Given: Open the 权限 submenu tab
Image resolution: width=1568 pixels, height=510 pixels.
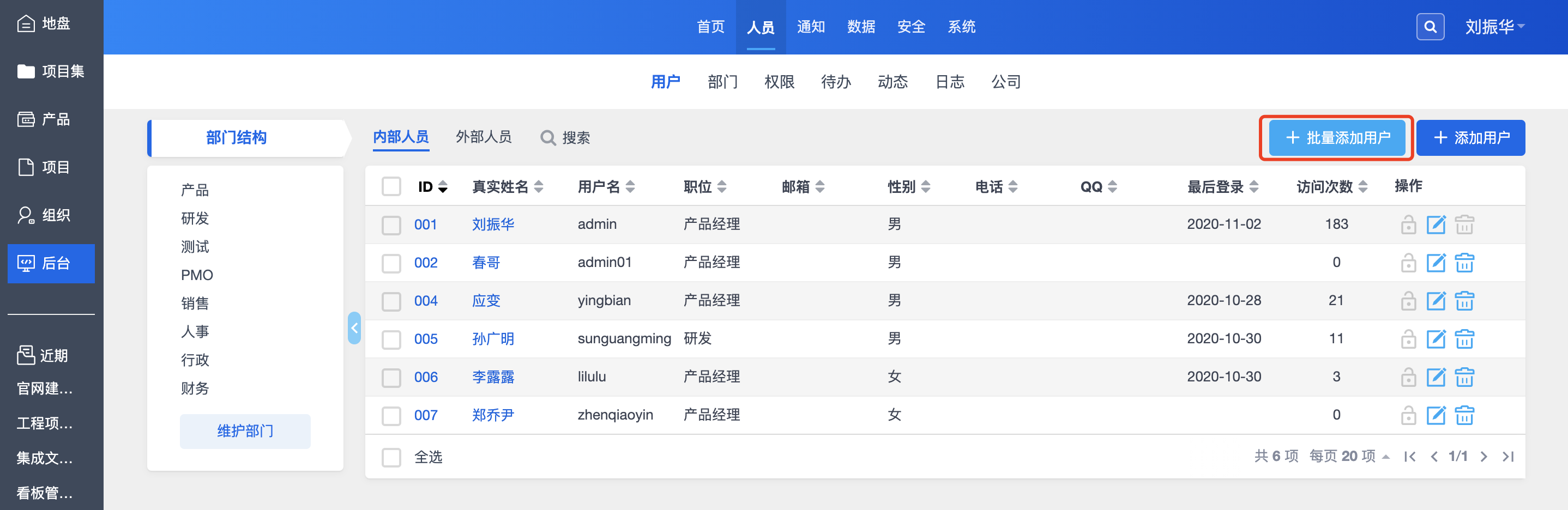Looking at the screenshot, I should pyautogui.click(x=779, y=82).
